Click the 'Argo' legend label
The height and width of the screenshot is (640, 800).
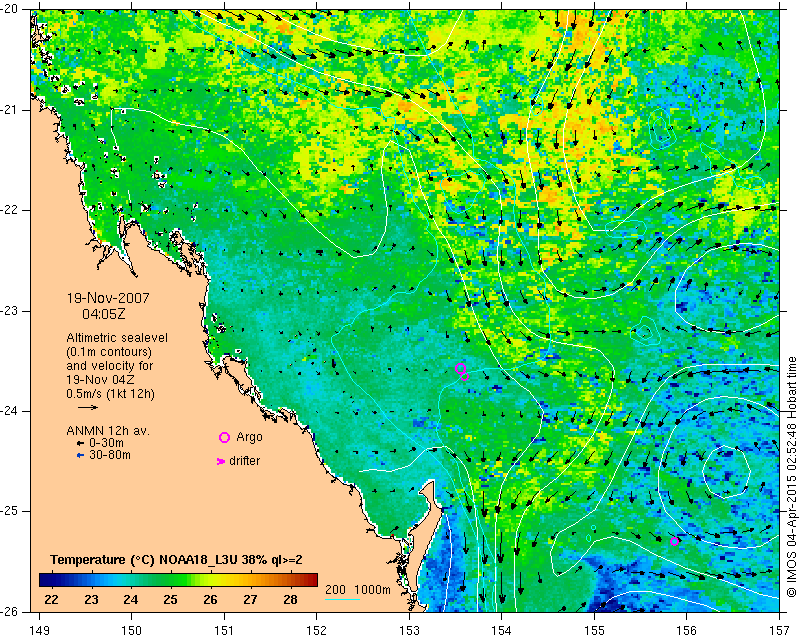pos(249,437)
